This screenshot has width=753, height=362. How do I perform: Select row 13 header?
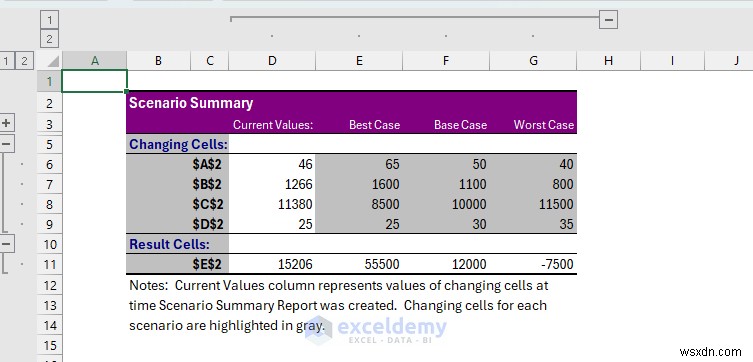click(x=50, y=305)
